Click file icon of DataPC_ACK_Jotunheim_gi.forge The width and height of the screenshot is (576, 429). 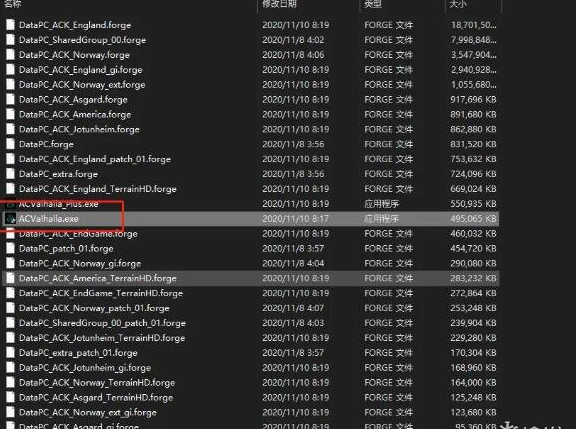11,368
